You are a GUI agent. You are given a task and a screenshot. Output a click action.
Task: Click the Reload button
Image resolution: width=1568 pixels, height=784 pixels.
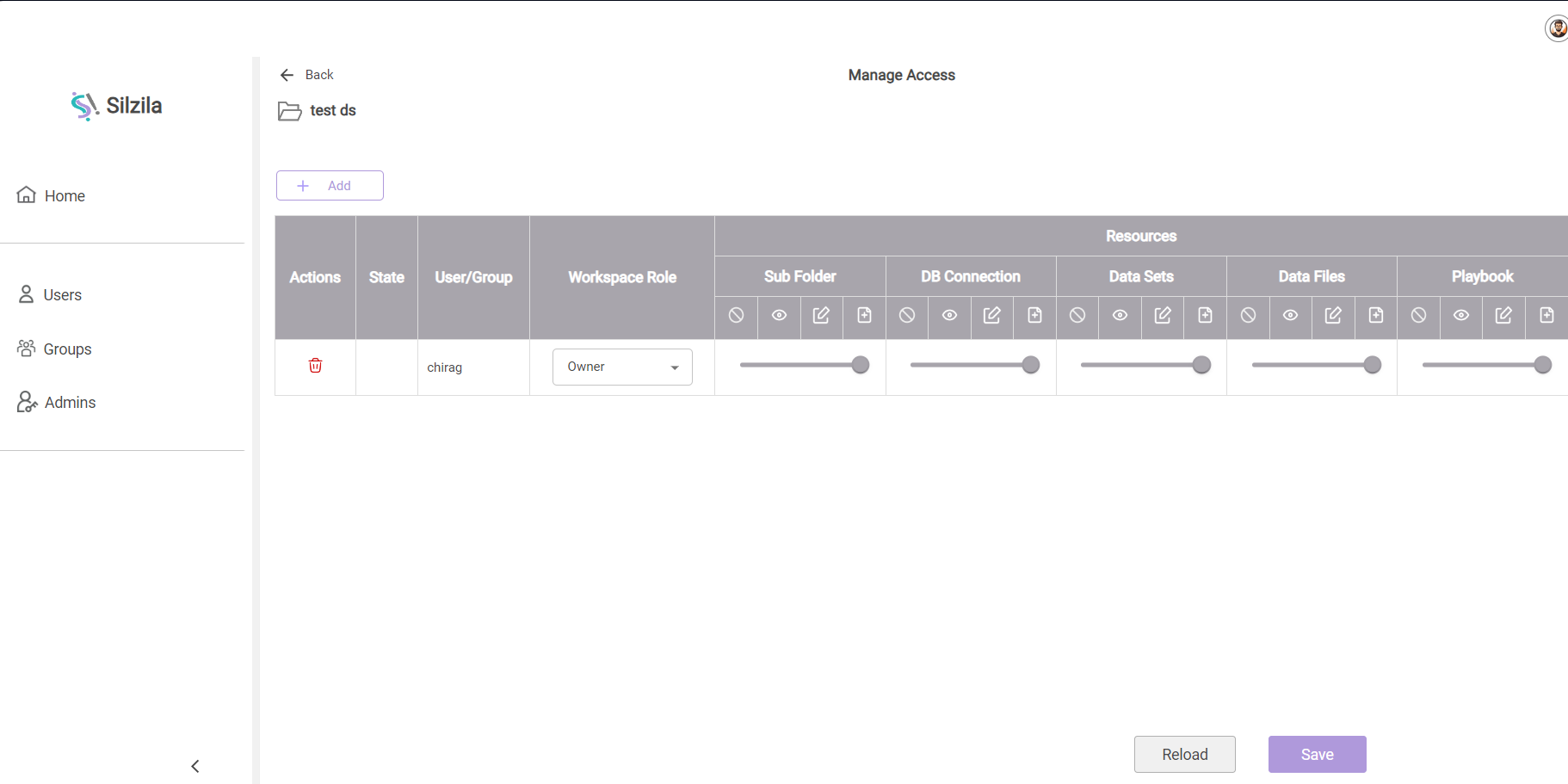pyautogui.click(x=1184, y=754)
